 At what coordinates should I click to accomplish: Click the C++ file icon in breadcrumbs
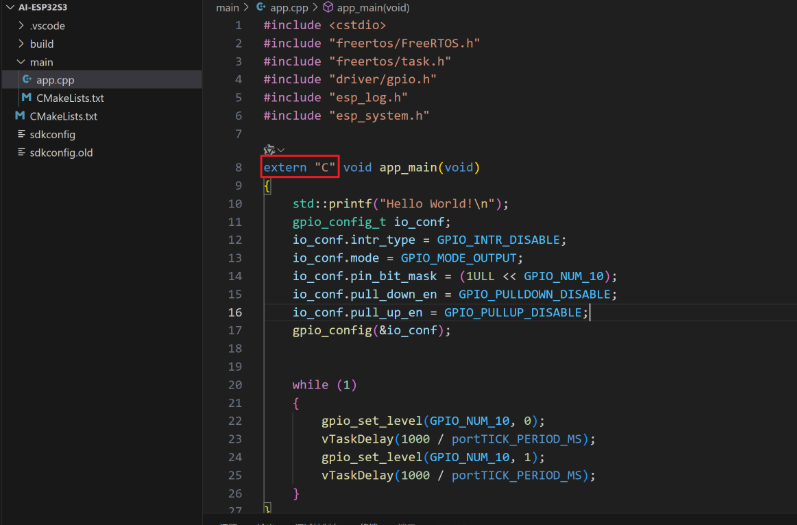[261, 7]
